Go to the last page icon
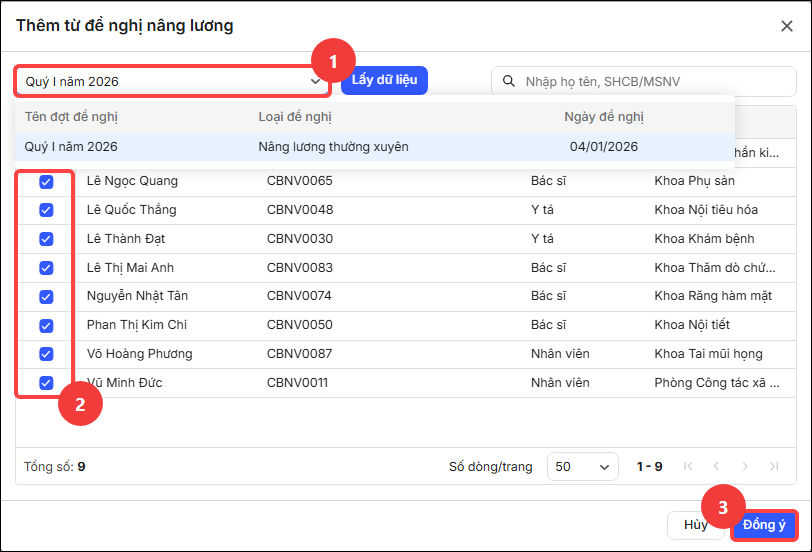This screenshot has height=552, width=812. 774,467
